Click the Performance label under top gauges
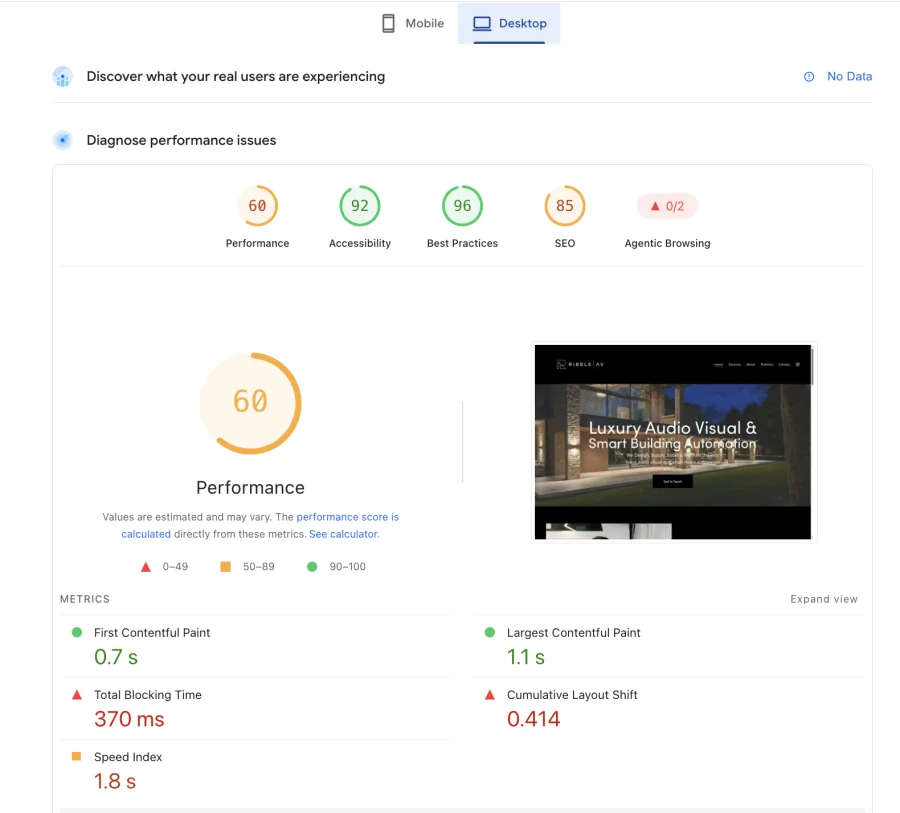Image resolution: width=900 pixels, height=813 pixels. click(x=257, y=243)
